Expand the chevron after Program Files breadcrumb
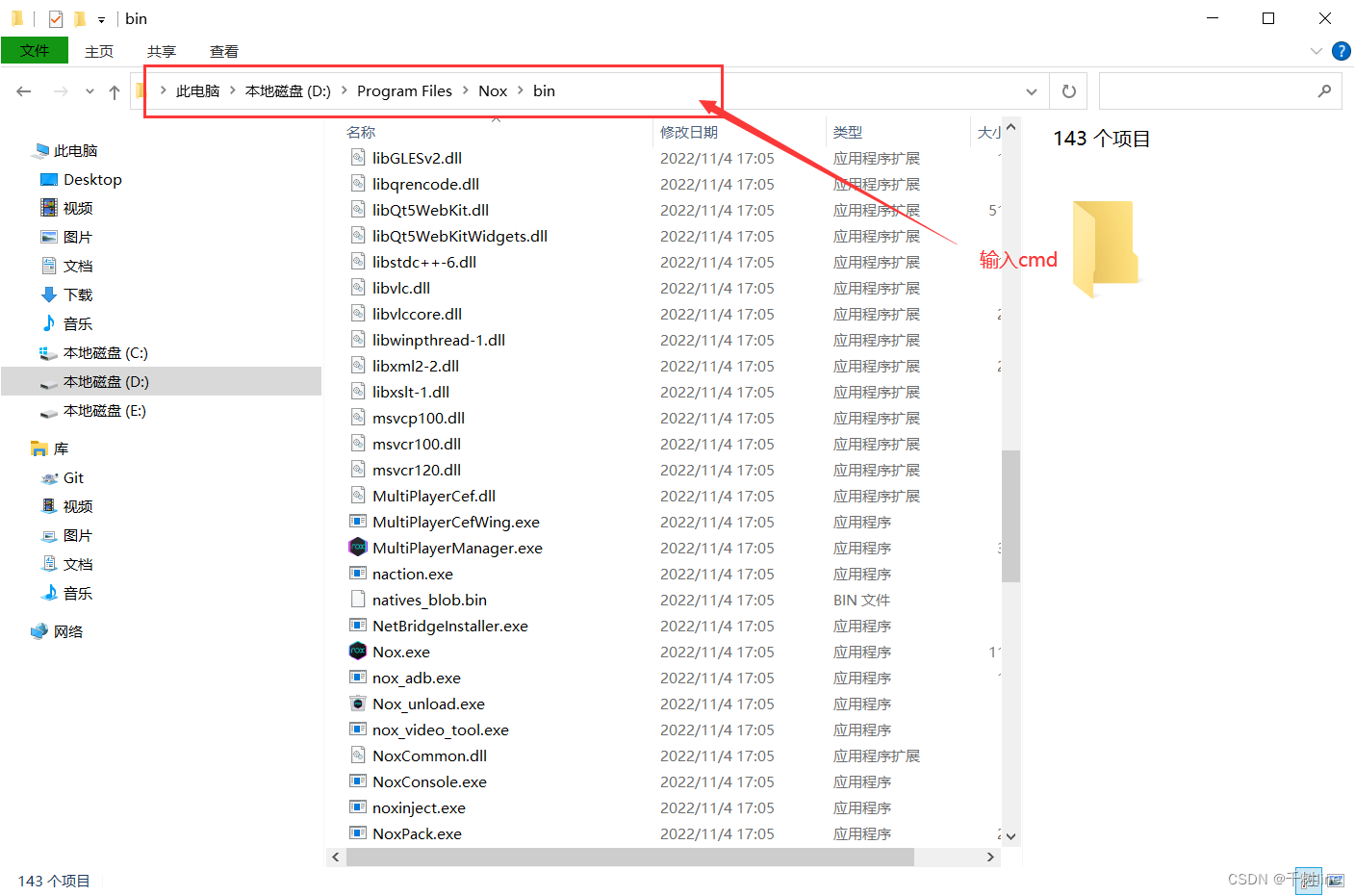 coord(465,90)
